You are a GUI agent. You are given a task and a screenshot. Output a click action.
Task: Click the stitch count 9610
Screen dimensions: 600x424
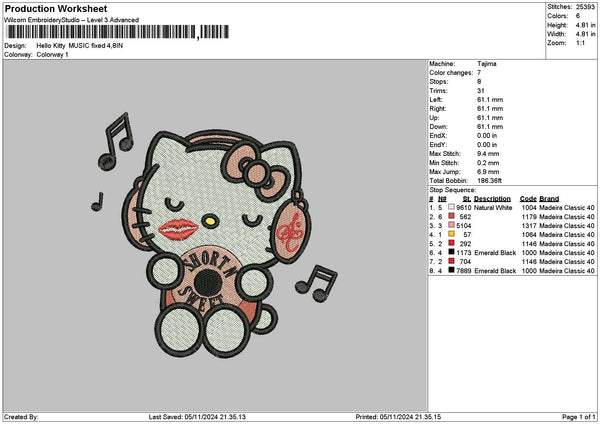[463, 207]
